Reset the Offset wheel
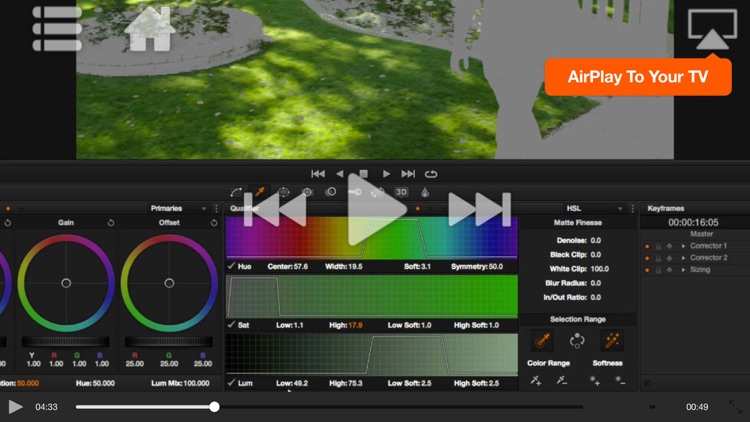Image resolution: width=750 pixels, height=422 pixels. [x=214, y=222]
